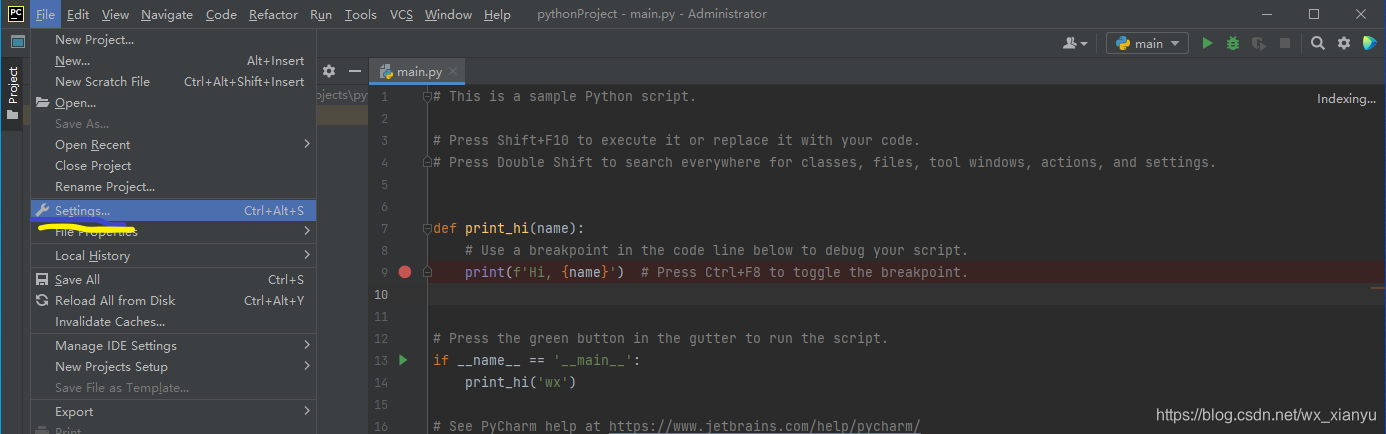Click the fold end marker at line 4
1386x434 pixels.
click(426, 162)
